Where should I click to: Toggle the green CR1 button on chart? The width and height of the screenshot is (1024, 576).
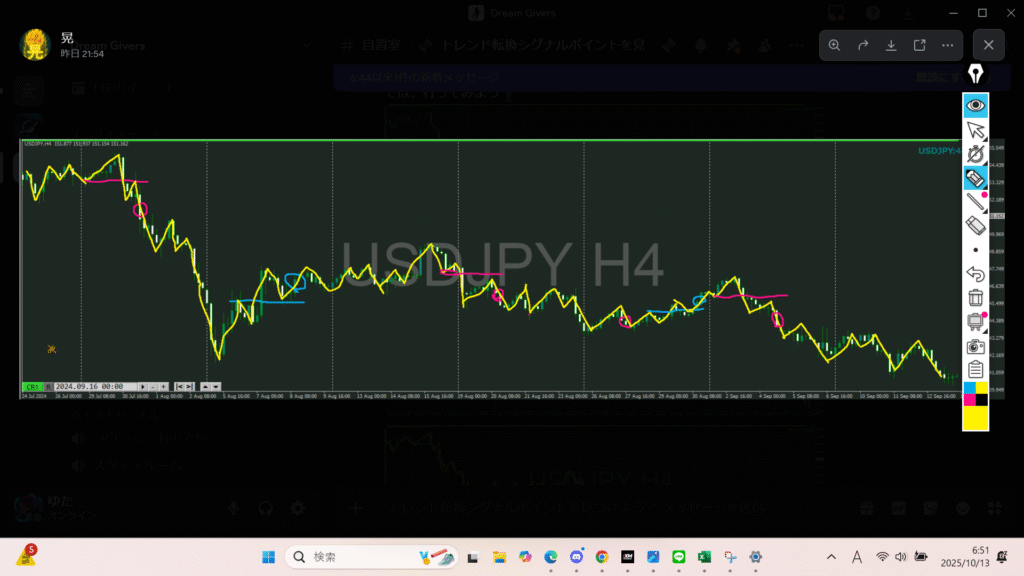pyautogui.click(x=32, y=386)
